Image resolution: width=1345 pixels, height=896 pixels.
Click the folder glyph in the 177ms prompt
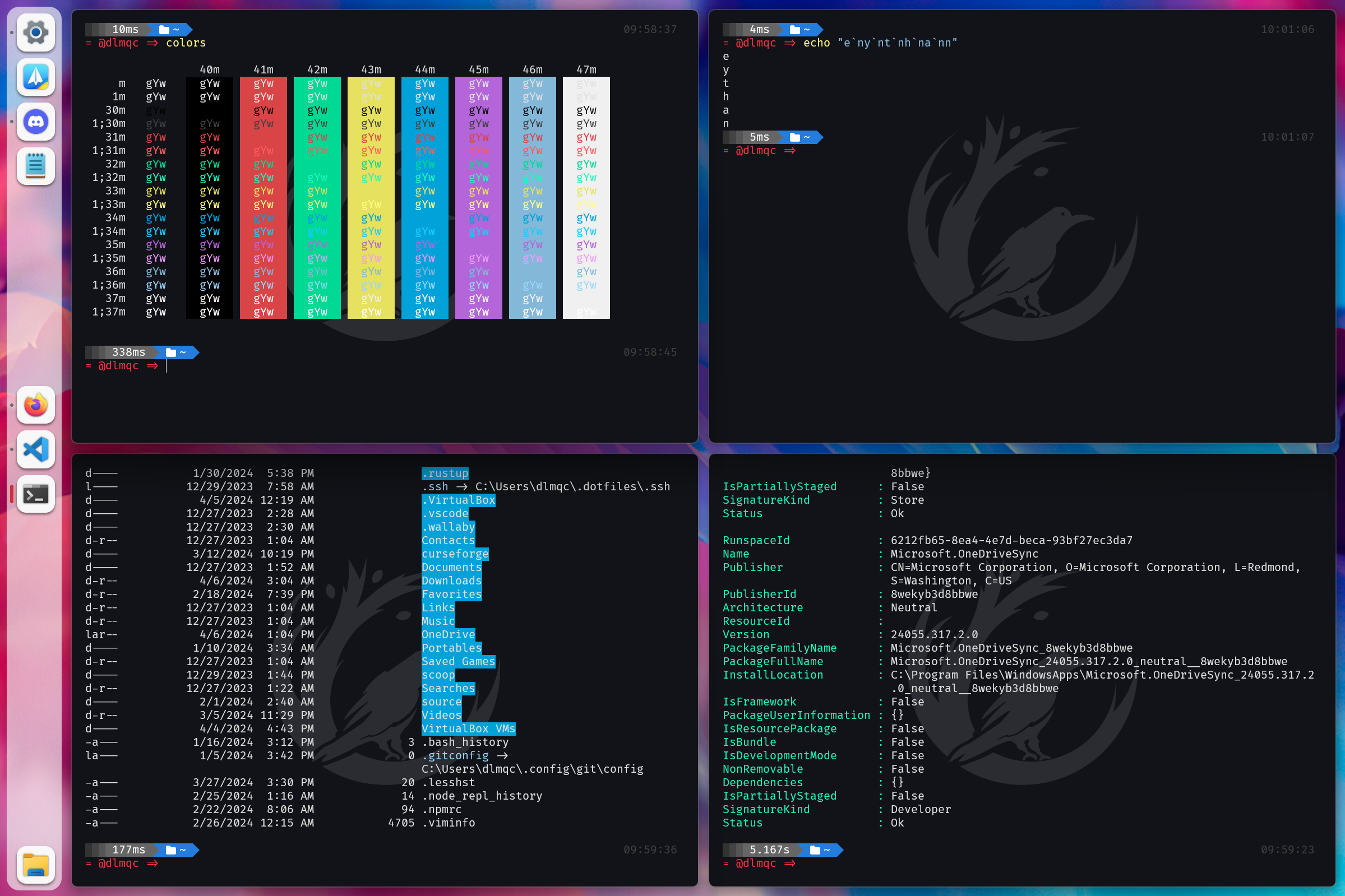171,850
